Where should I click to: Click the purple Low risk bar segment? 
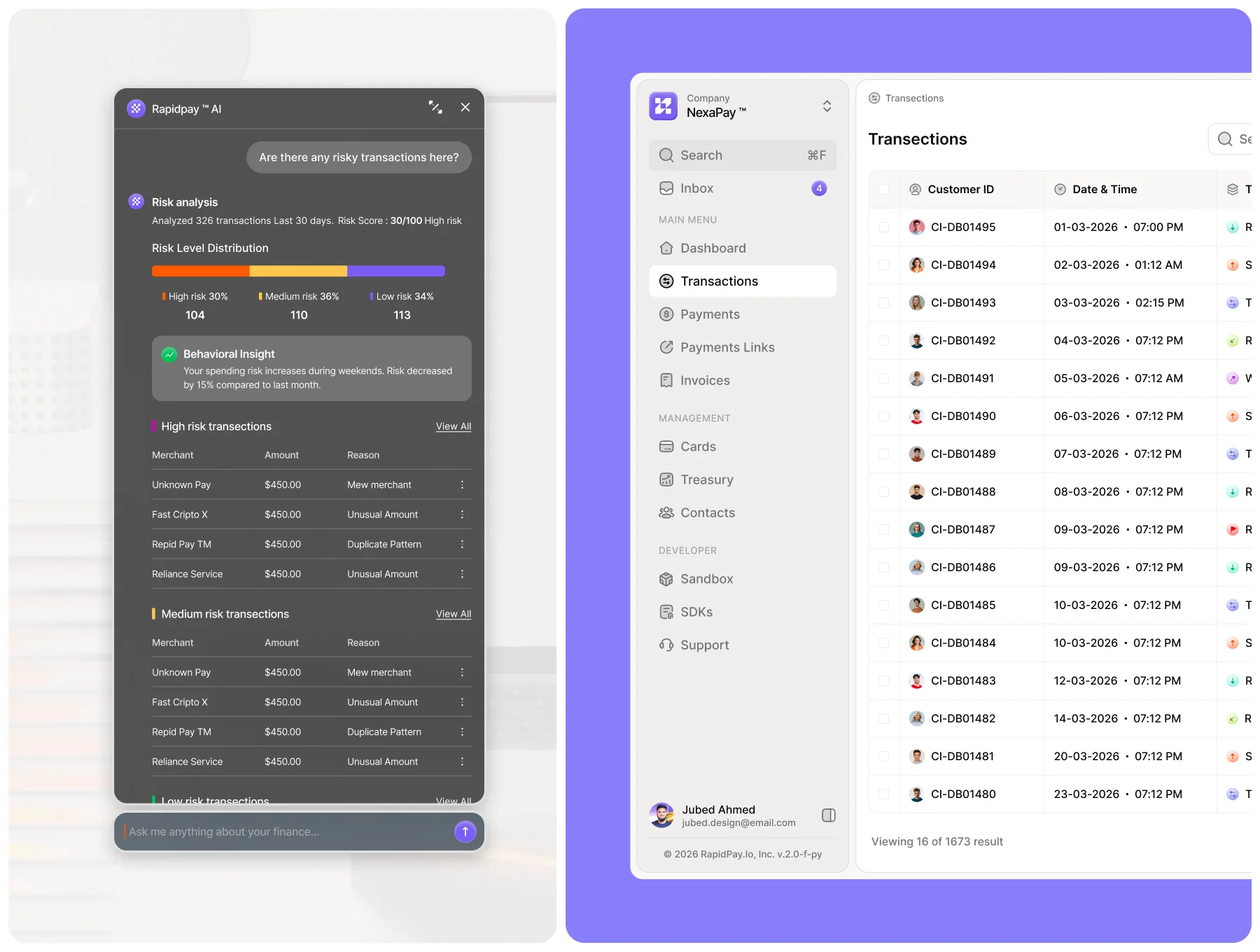396,271
